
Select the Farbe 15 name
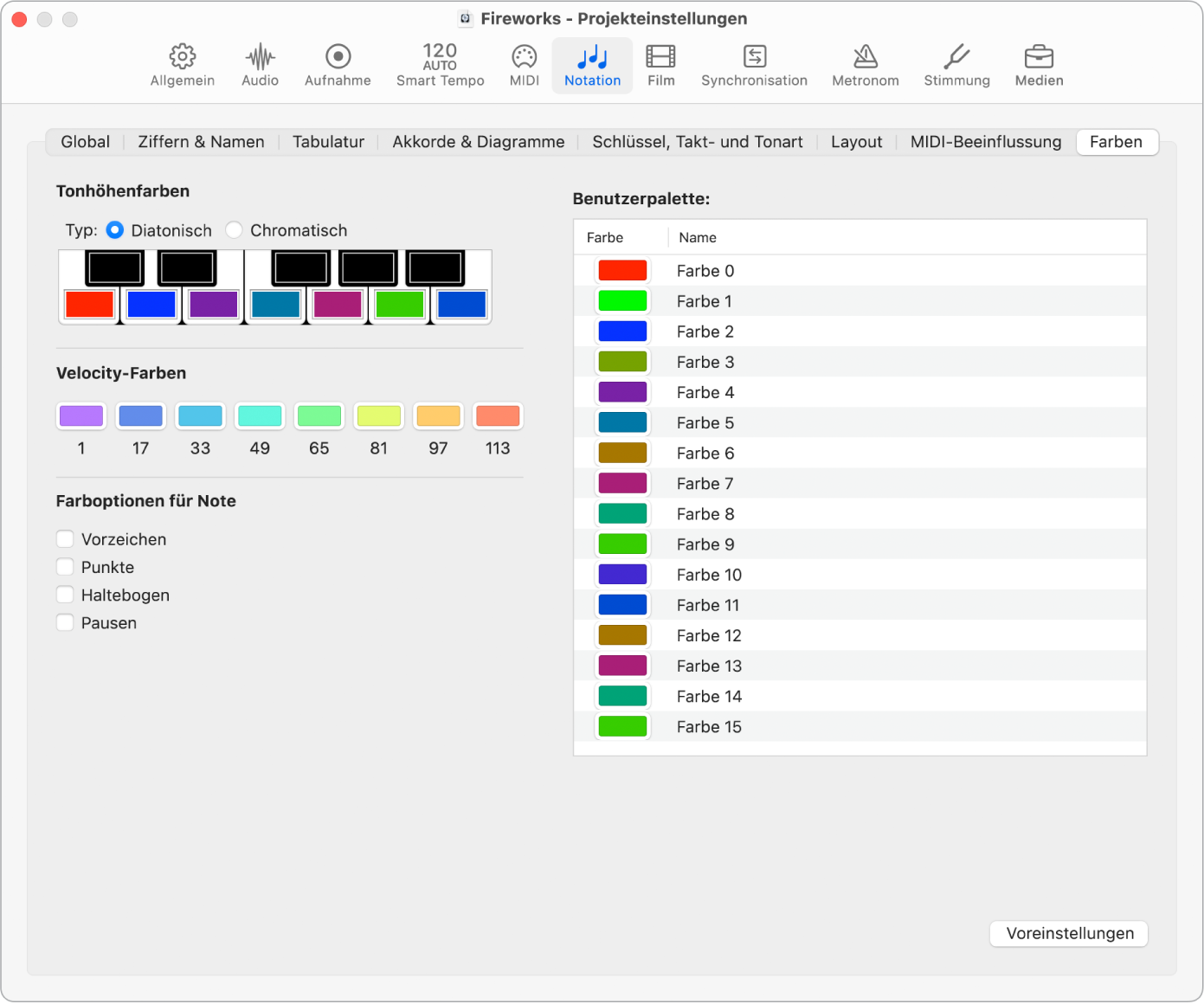point(709,726)
